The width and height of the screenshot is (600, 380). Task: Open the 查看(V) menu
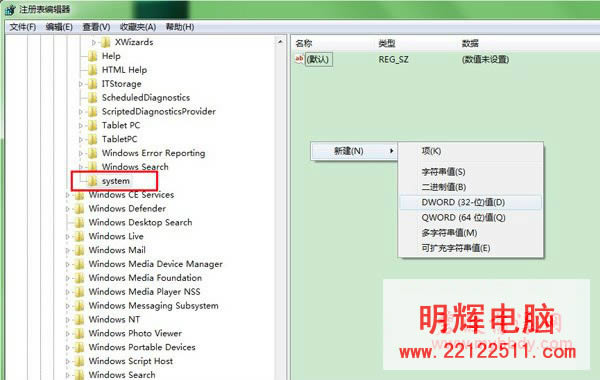pos(96,27)
